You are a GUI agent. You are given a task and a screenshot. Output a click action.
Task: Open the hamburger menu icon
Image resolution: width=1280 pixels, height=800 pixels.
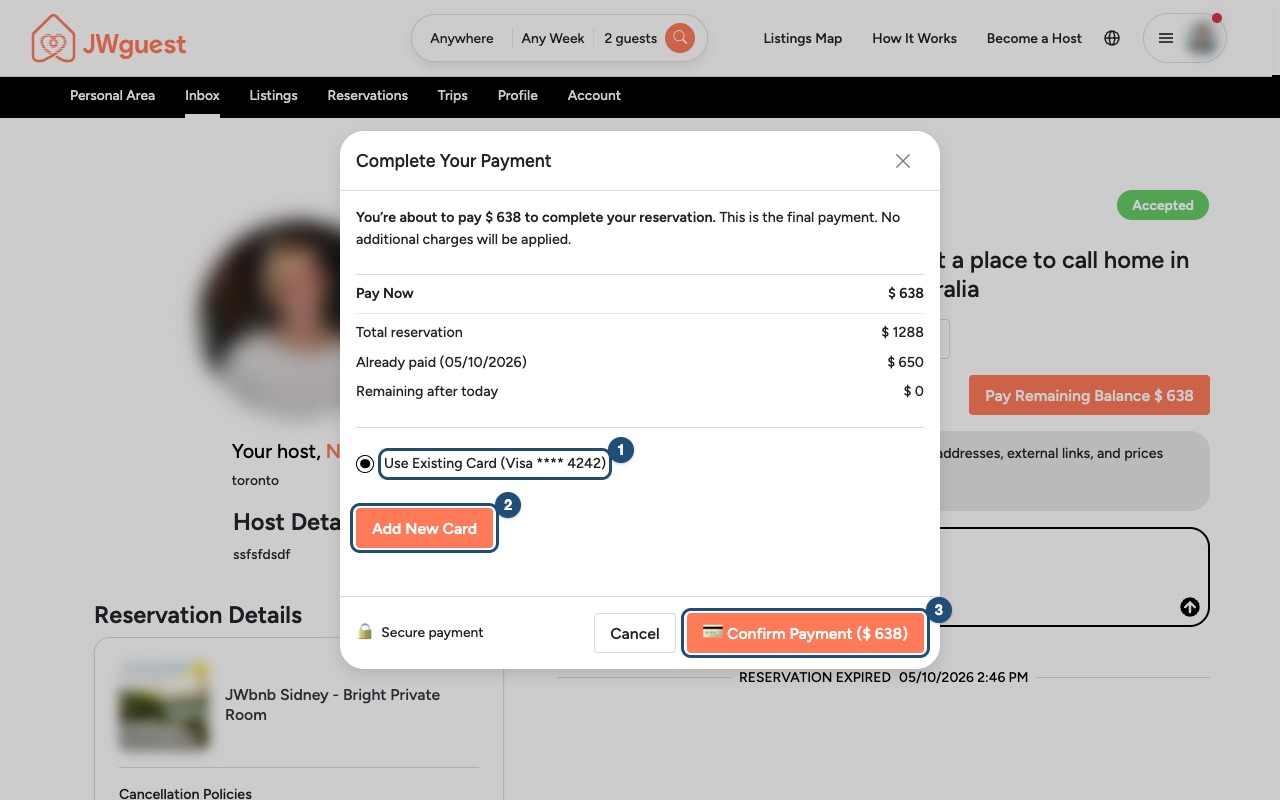click(1166, 38)
